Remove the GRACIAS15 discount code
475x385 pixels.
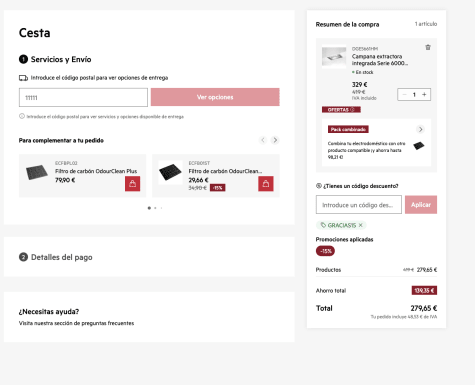click(361, 225)
